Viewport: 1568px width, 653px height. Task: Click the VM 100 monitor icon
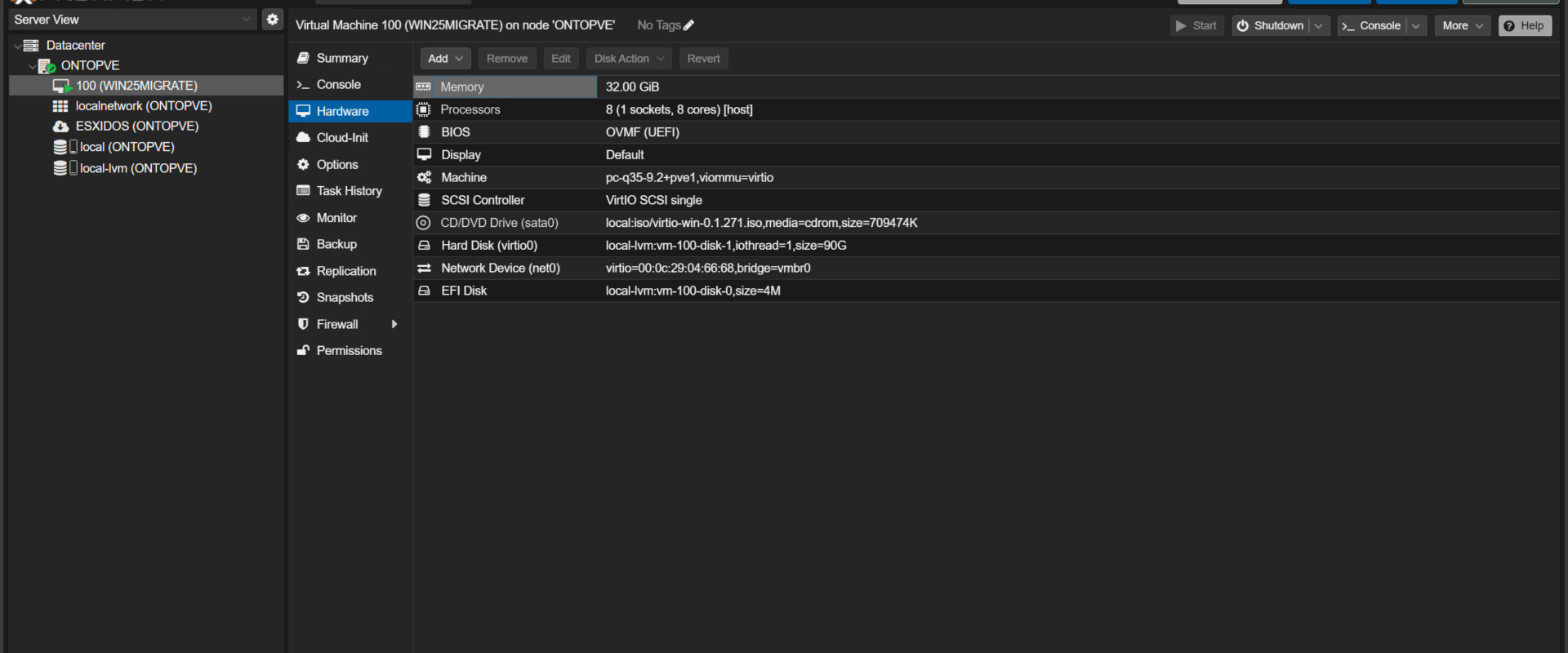pyautogui.click(x=62, y=86)
